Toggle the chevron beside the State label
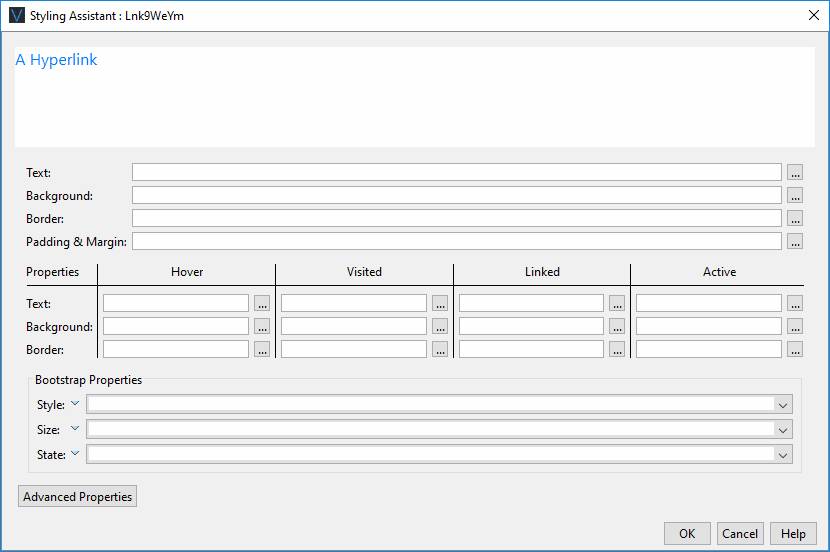Viewport: 830px width, 552px height. coord(75,453)
